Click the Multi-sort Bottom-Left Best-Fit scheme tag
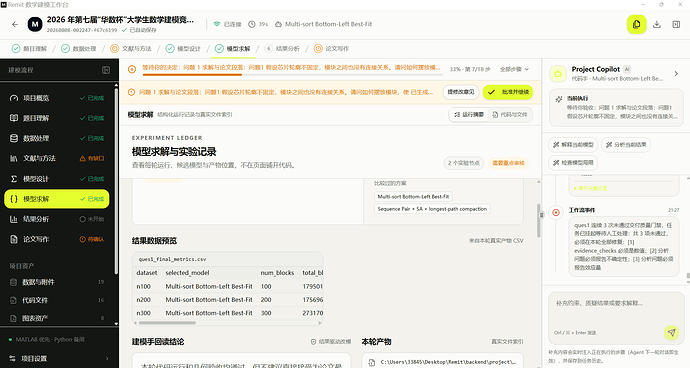Image resolution: width=690 pixels, height=368 pixels. (x=413, y=197)
